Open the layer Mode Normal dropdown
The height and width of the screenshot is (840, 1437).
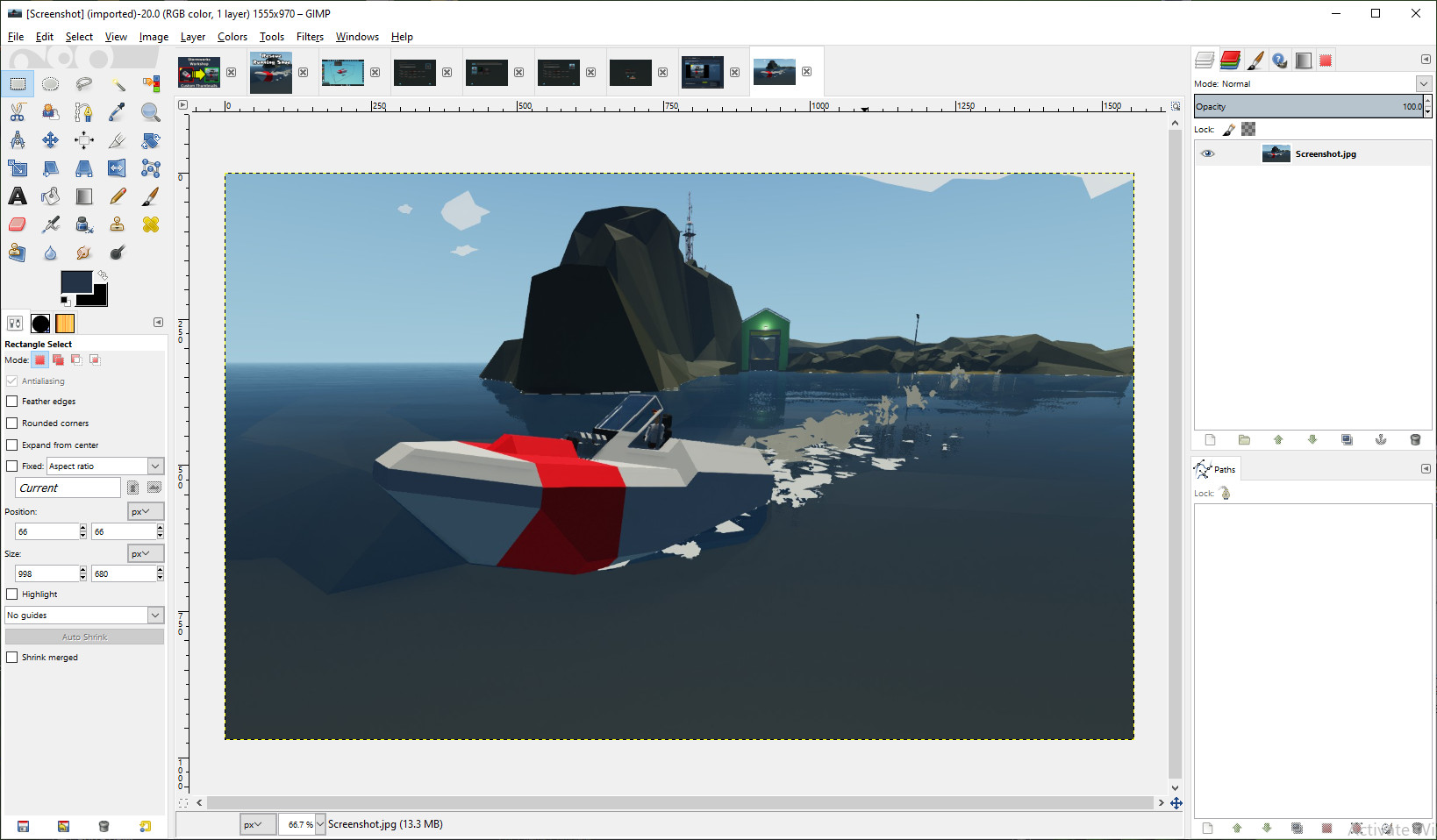pyautogui.click(x=1312, y=83)
